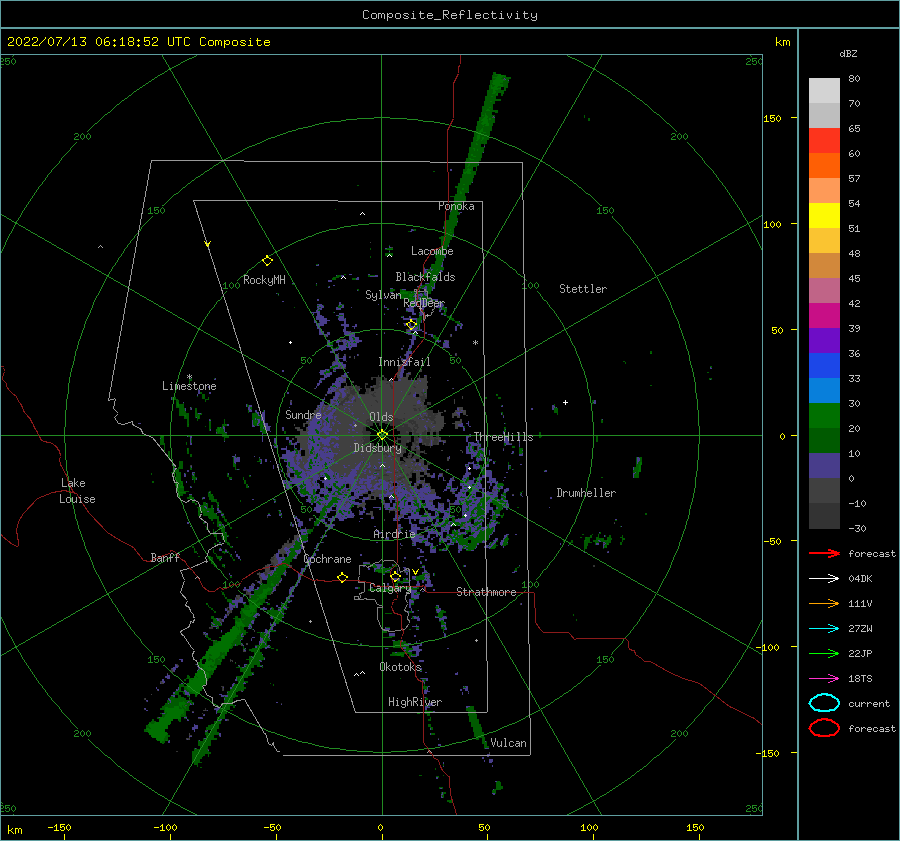The width and height of the screenshot is (900, 841).
Task: Click the yellow diamond marker near Cochrane
Action: coord(342,577)
